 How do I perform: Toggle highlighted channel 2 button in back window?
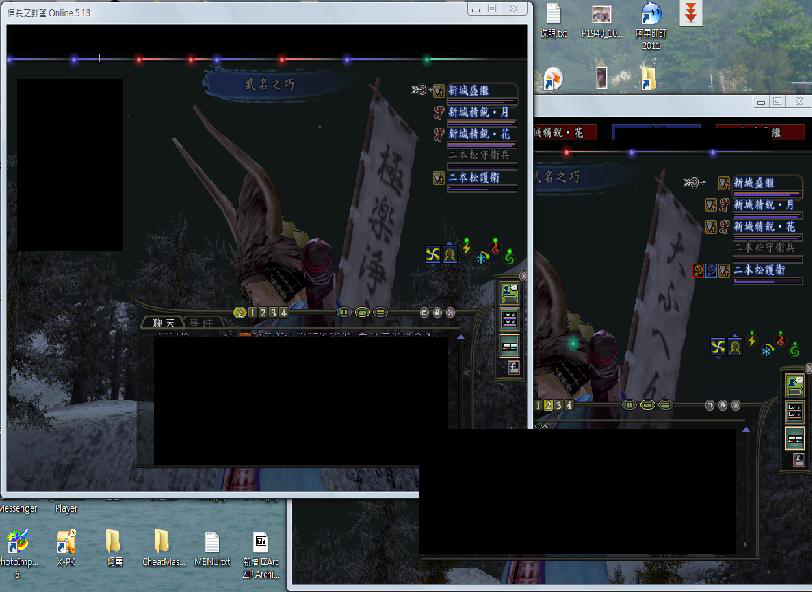(548, 405)
